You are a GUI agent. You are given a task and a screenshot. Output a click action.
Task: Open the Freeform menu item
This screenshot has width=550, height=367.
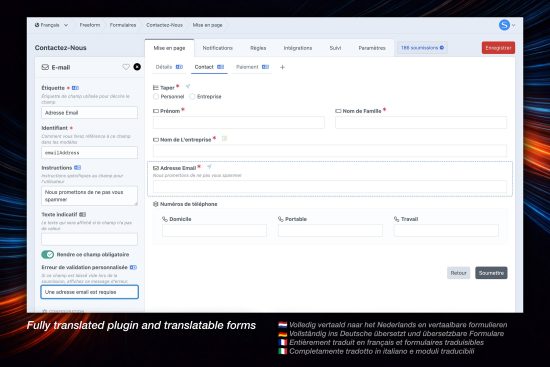[90, 25]
